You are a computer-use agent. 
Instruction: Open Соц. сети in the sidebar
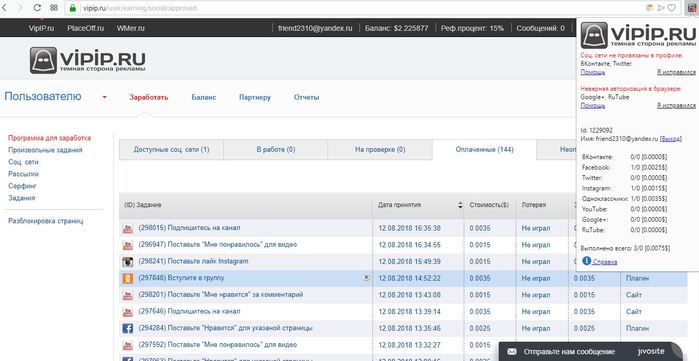[23, 162]
